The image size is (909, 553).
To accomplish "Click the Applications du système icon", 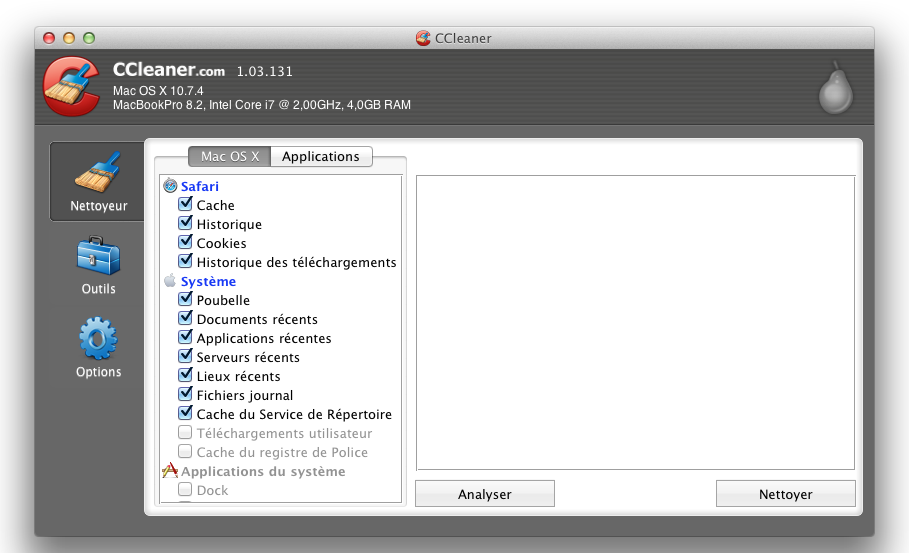I will click(170, 471).
